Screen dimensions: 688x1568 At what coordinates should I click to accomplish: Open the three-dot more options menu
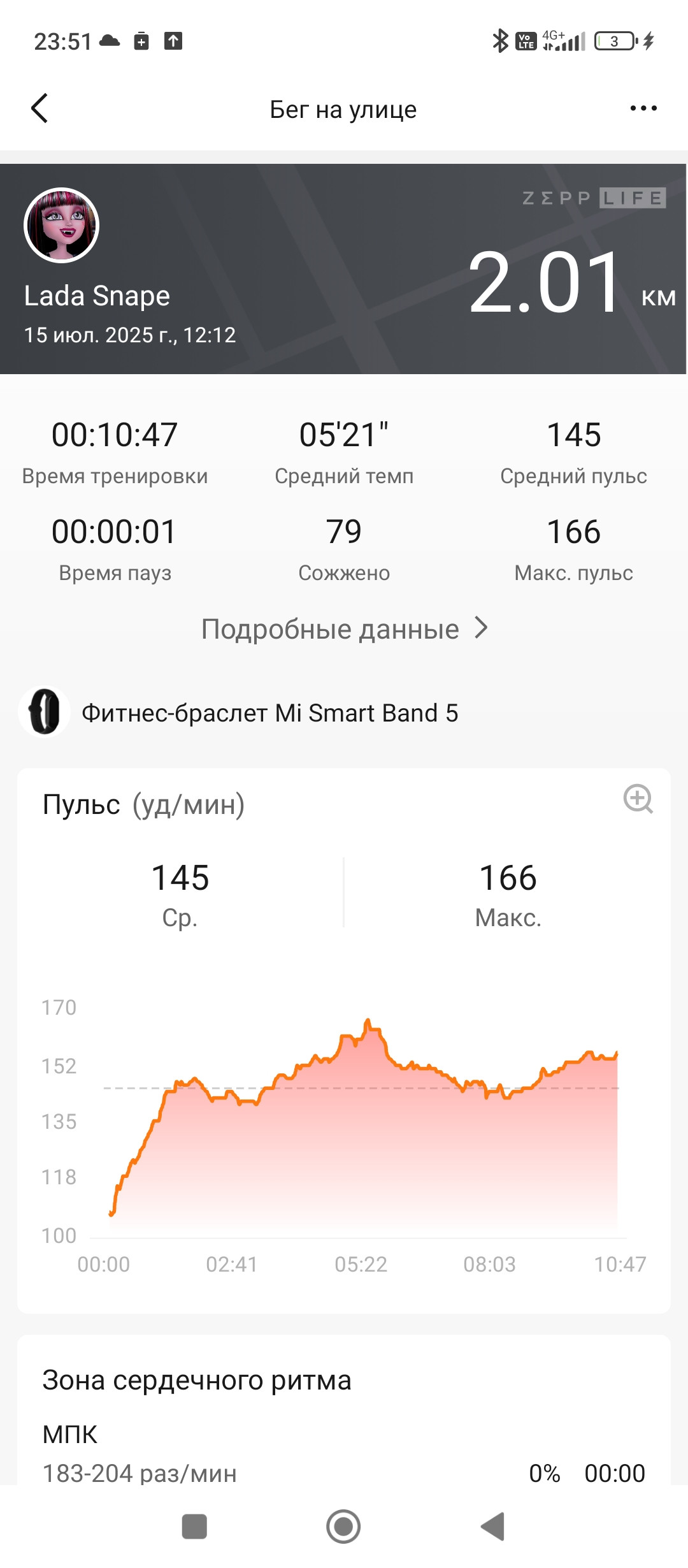pos(643,108)
